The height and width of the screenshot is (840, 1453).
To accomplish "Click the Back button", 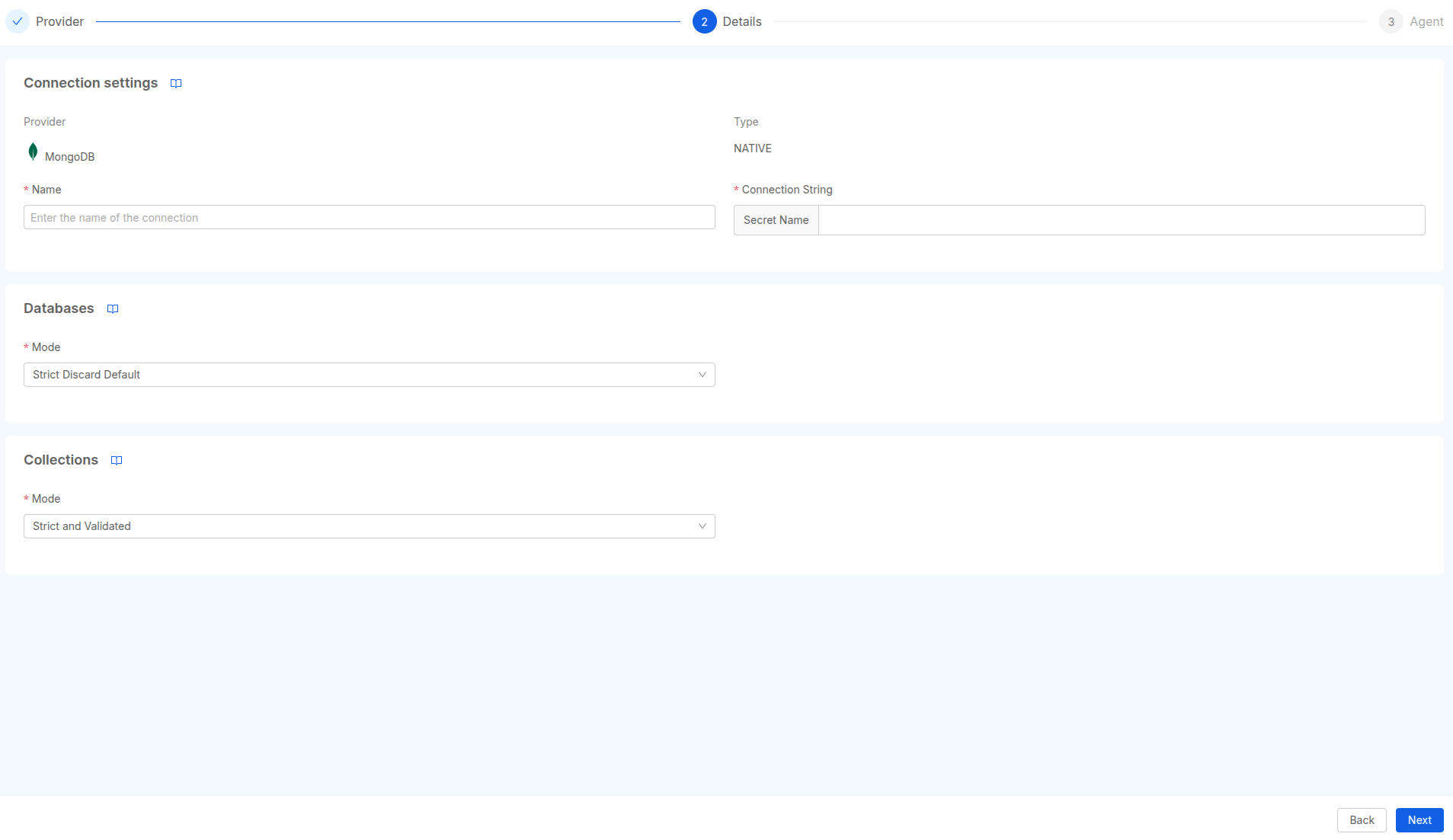I will pos(1361,819).
